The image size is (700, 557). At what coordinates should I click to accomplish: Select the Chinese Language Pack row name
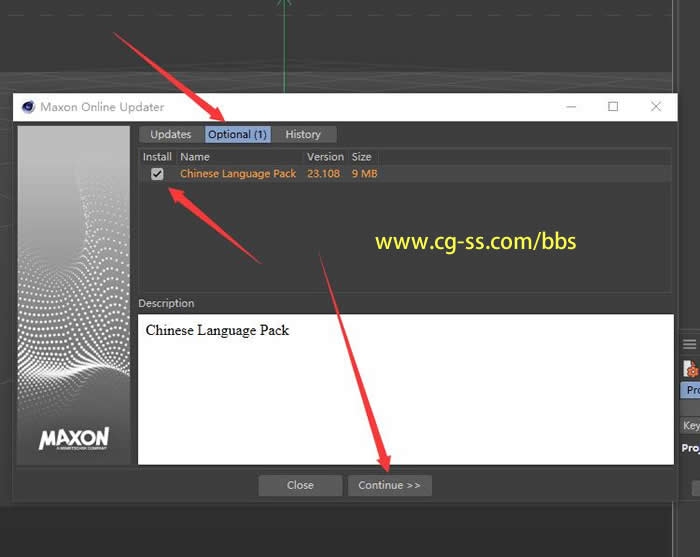[x=238, y=174]
